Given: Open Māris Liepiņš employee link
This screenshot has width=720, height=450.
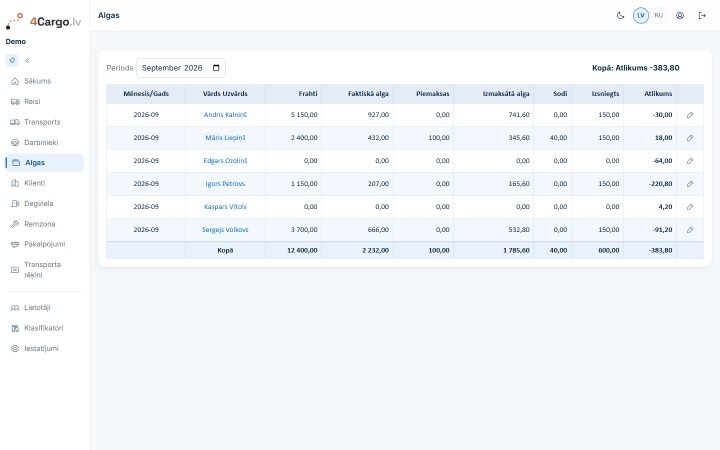Looking at the screenshot, I should pyautogui.click(x=225, y=138).
